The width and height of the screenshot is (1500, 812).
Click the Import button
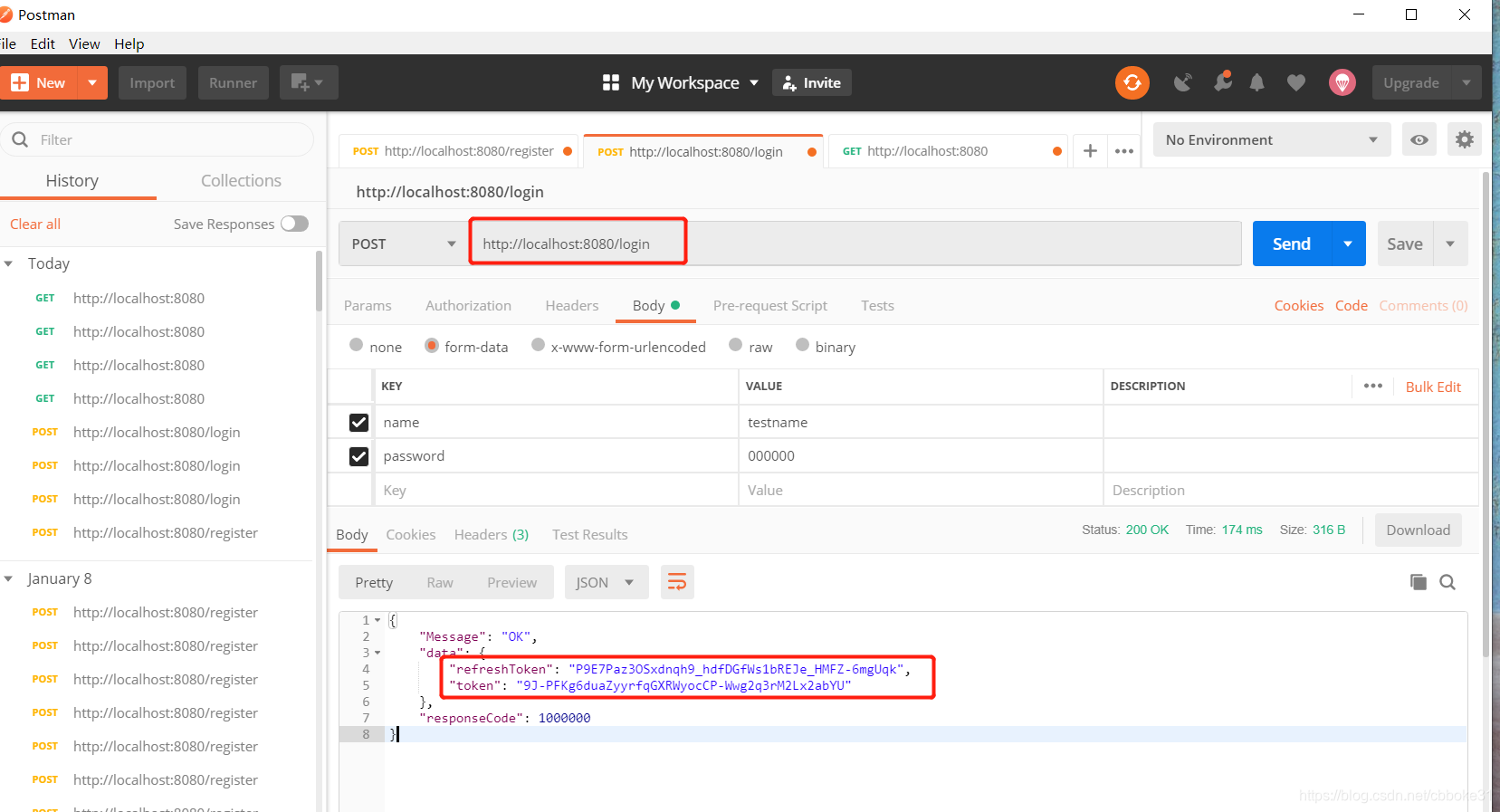152,82
